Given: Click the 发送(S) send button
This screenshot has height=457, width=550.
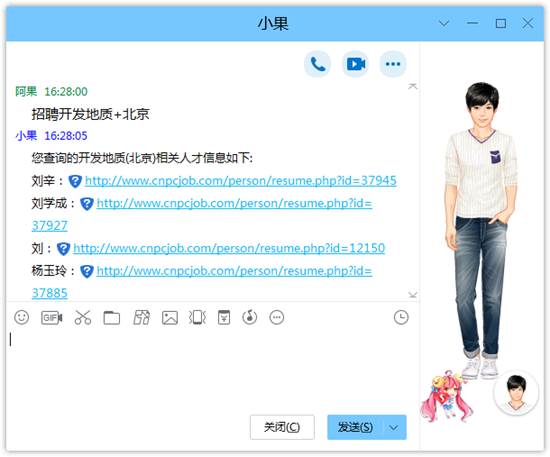Looking at the screenshot, I should 355,427.
